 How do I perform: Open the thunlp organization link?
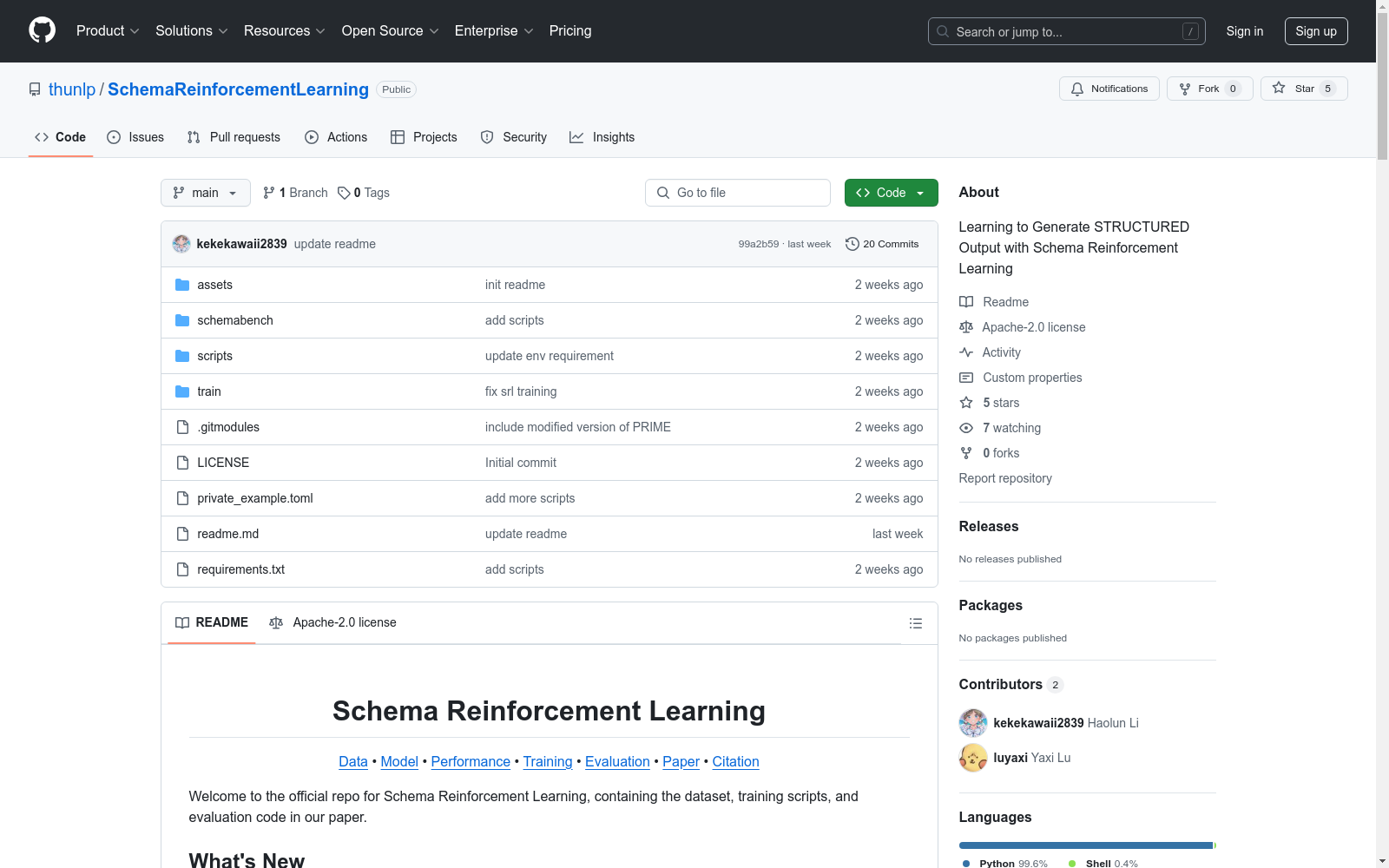pyautogui.click(x=72, y=89)
